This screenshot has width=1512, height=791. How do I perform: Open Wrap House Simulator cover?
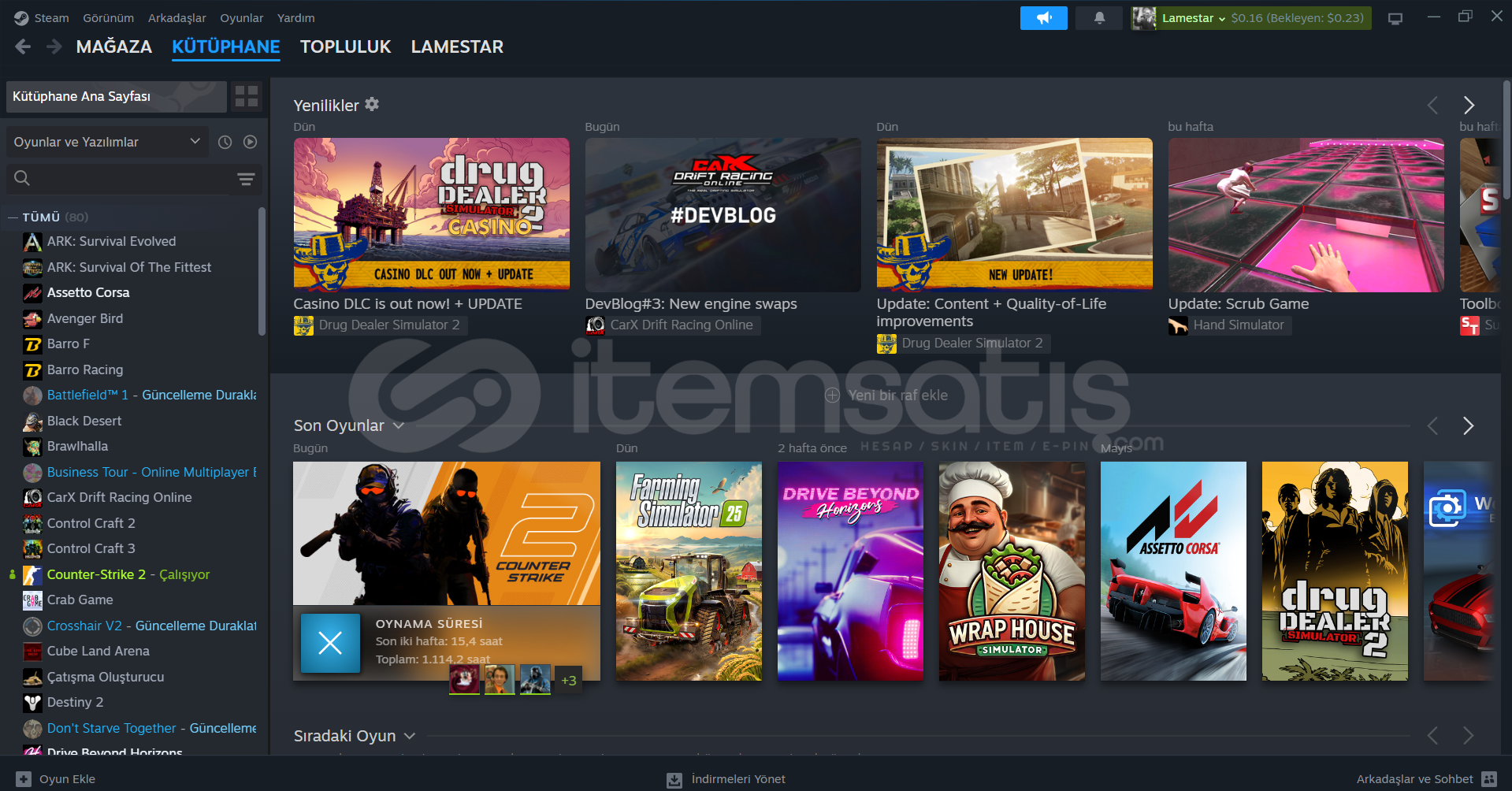1012,571
